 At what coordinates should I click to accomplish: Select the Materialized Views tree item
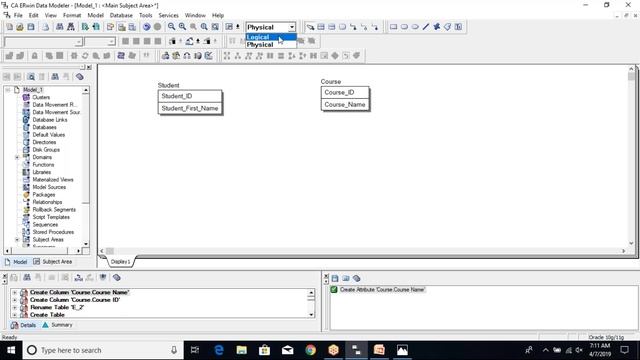(x=53, y=180)
